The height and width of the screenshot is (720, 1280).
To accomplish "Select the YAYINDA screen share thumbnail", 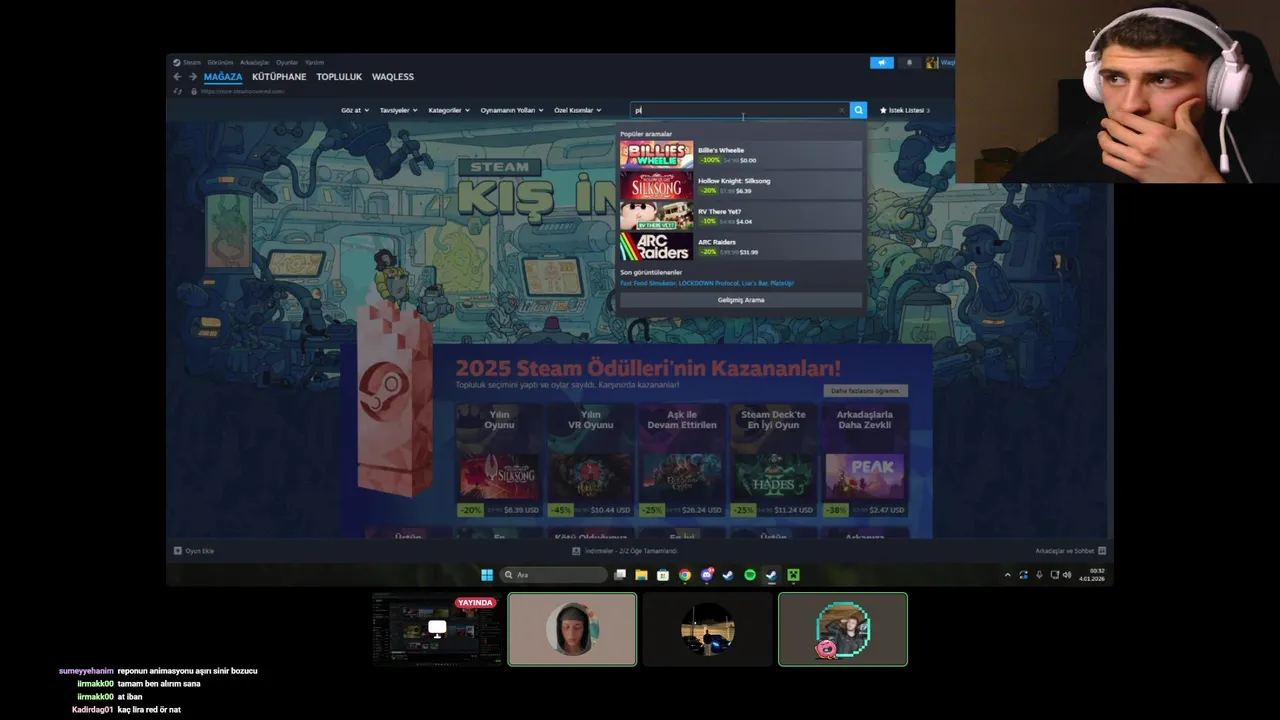I will point(437,629).
